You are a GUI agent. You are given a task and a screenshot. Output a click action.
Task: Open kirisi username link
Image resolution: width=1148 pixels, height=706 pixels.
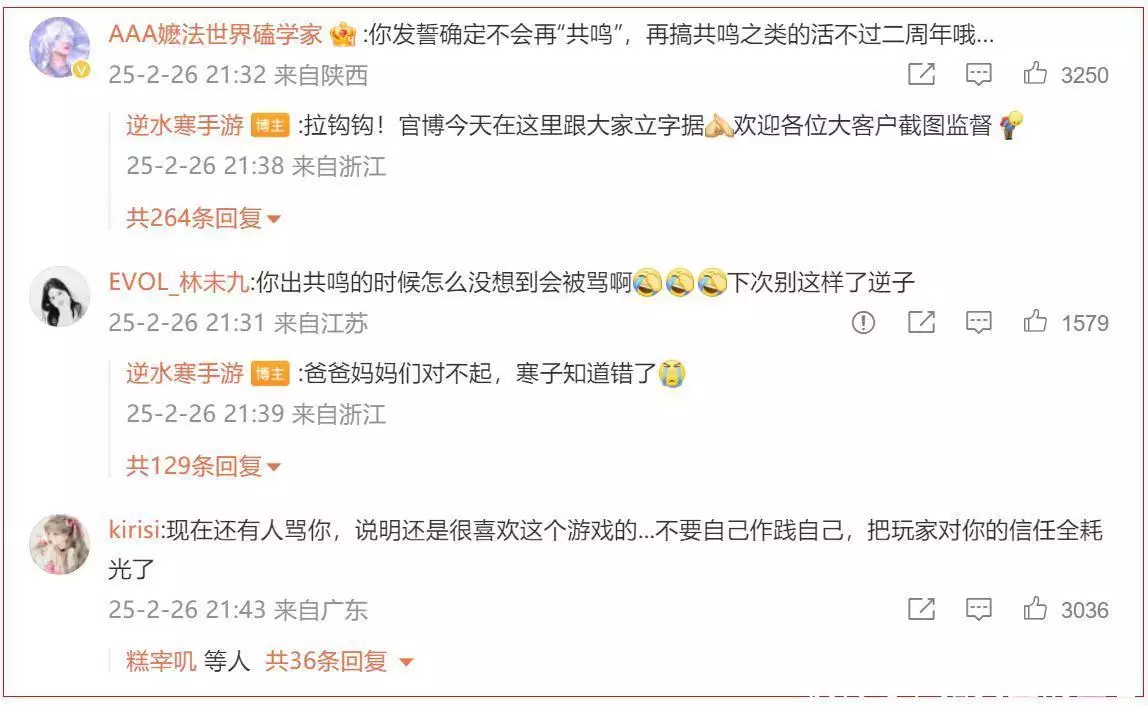click(x=134, y=530)
